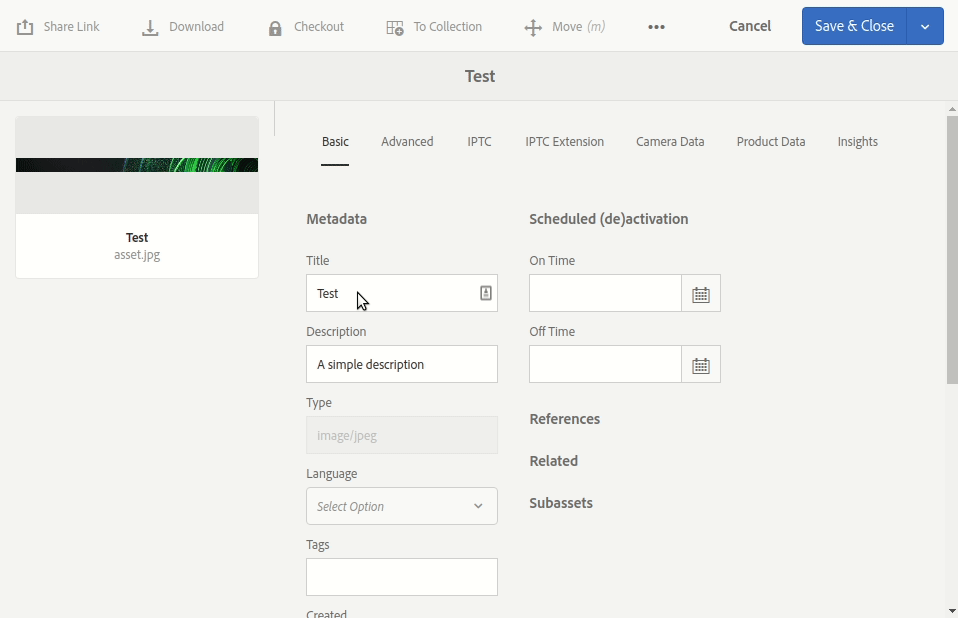Open the On Time calendar picker
Screen dimensions: 958x618
point(701,293)
